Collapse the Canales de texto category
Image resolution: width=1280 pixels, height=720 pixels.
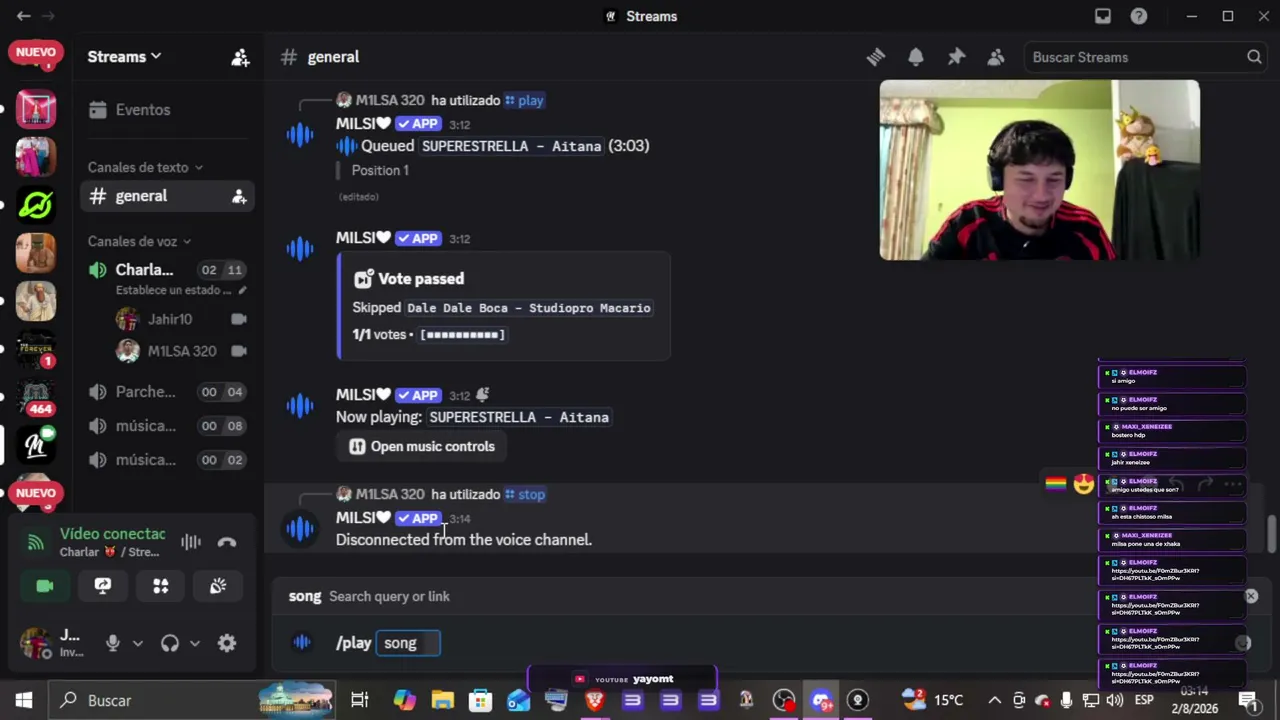point(145,167)
